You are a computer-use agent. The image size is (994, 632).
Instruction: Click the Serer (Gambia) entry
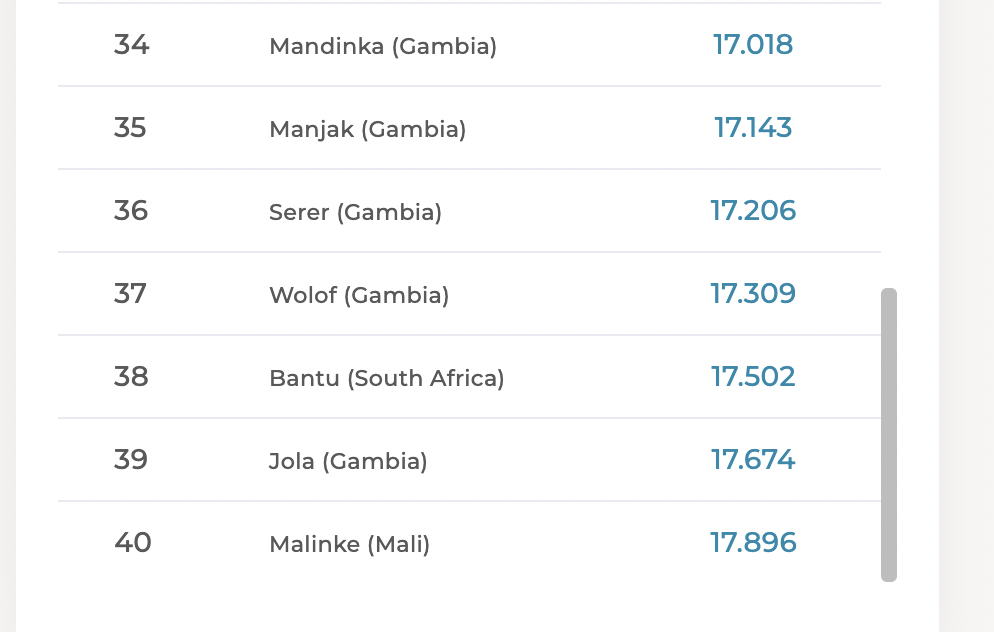(355, 212)
